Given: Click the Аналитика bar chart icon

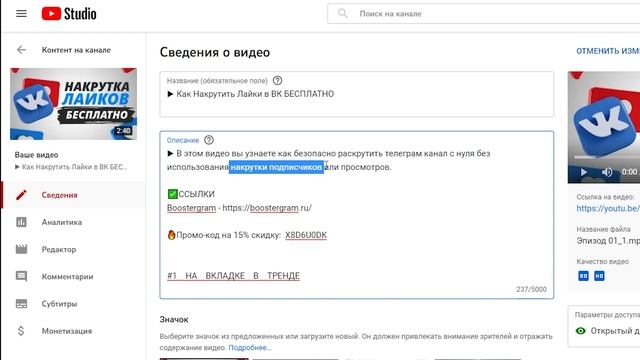Looking at the screenshot, I should coord(21,222).
